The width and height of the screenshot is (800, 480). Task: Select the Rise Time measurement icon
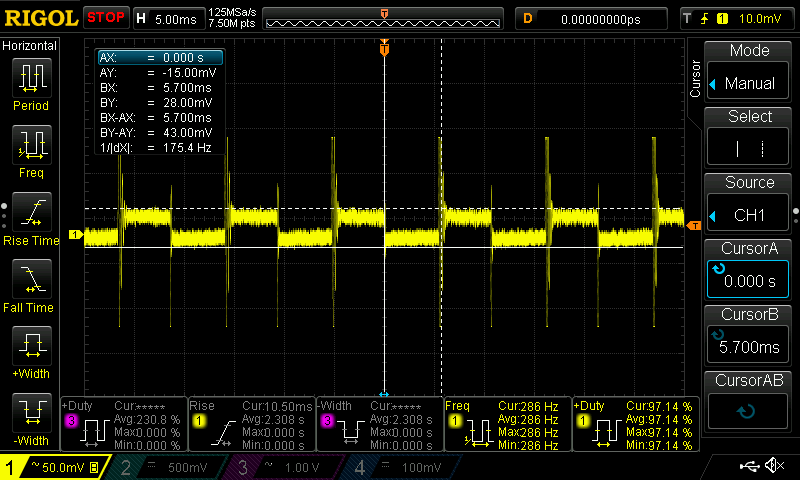(x=32, y=212)
